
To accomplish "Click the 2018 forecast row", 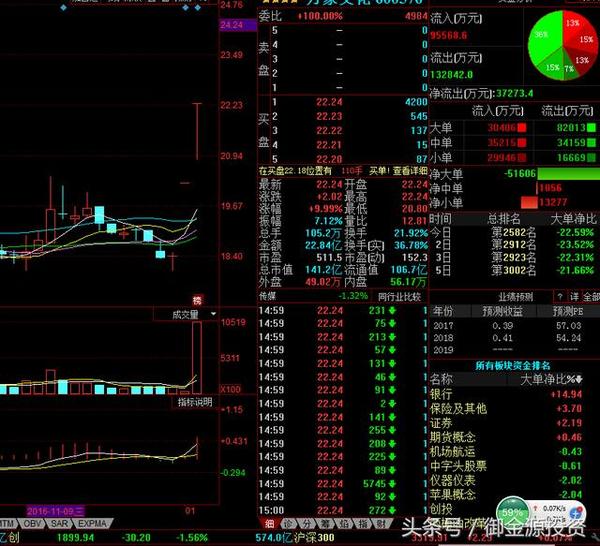I will pyautogui.click(x=513, y=338).
